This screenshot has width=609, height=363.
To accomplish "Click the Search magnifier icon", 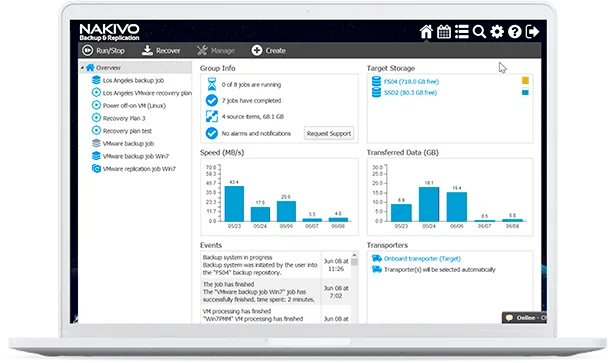I will pos(479,31).
